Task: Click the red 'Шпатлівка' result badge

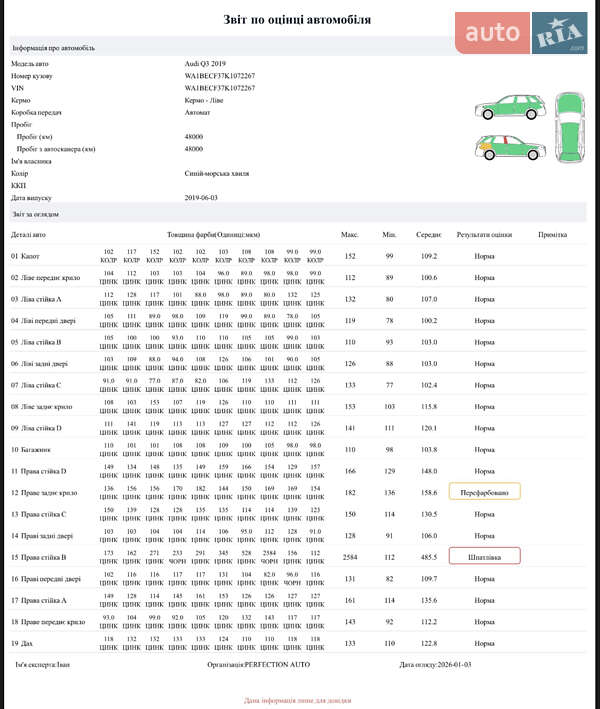Action: click(x=485, y=557)
